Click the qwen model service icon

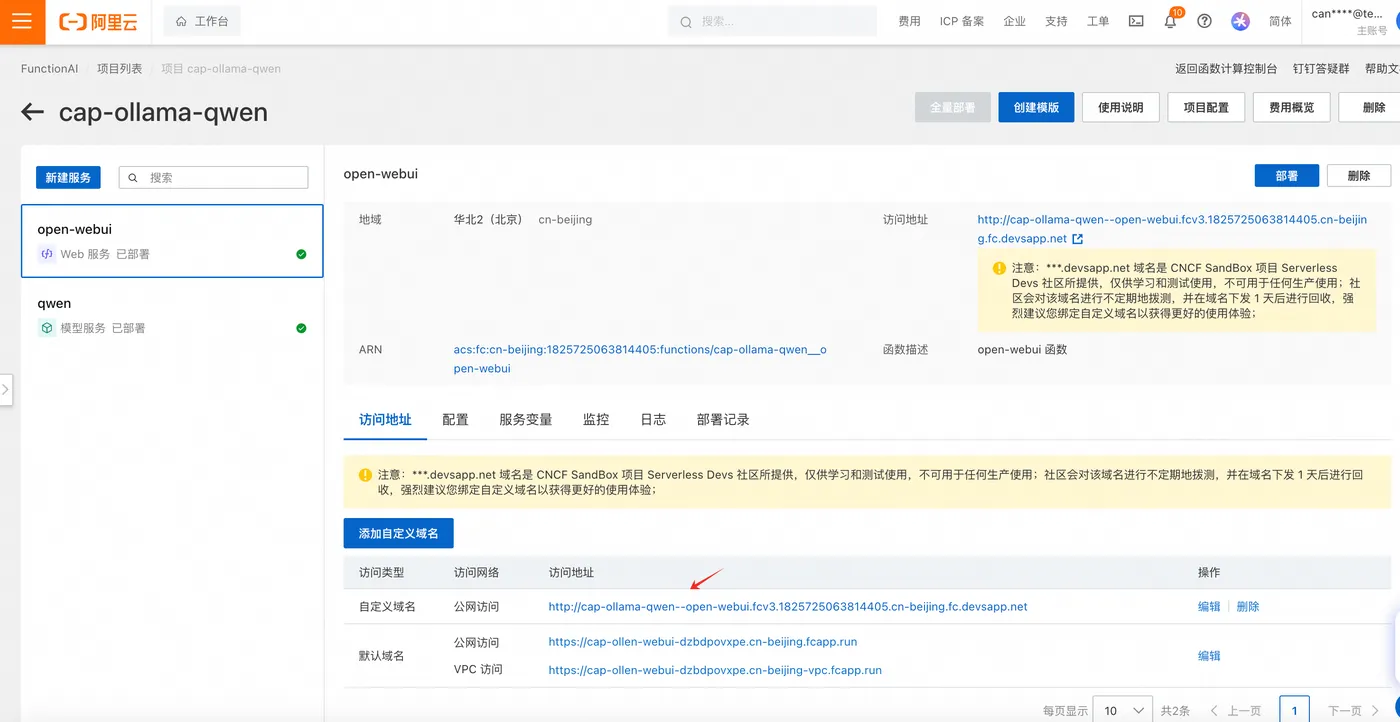click(x=46, y=328)
